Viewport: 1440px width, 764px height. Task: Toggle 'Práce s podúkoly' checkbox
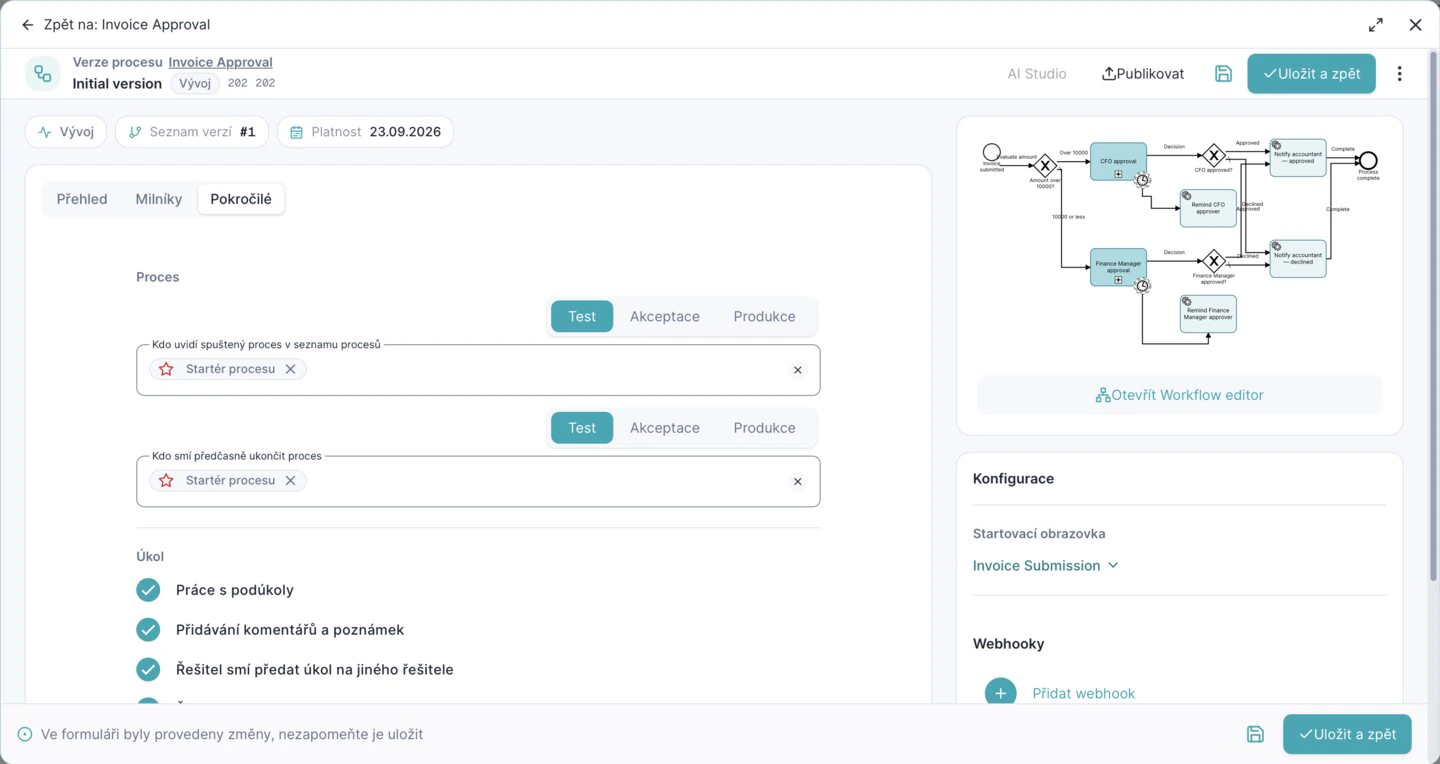[148, 590]
